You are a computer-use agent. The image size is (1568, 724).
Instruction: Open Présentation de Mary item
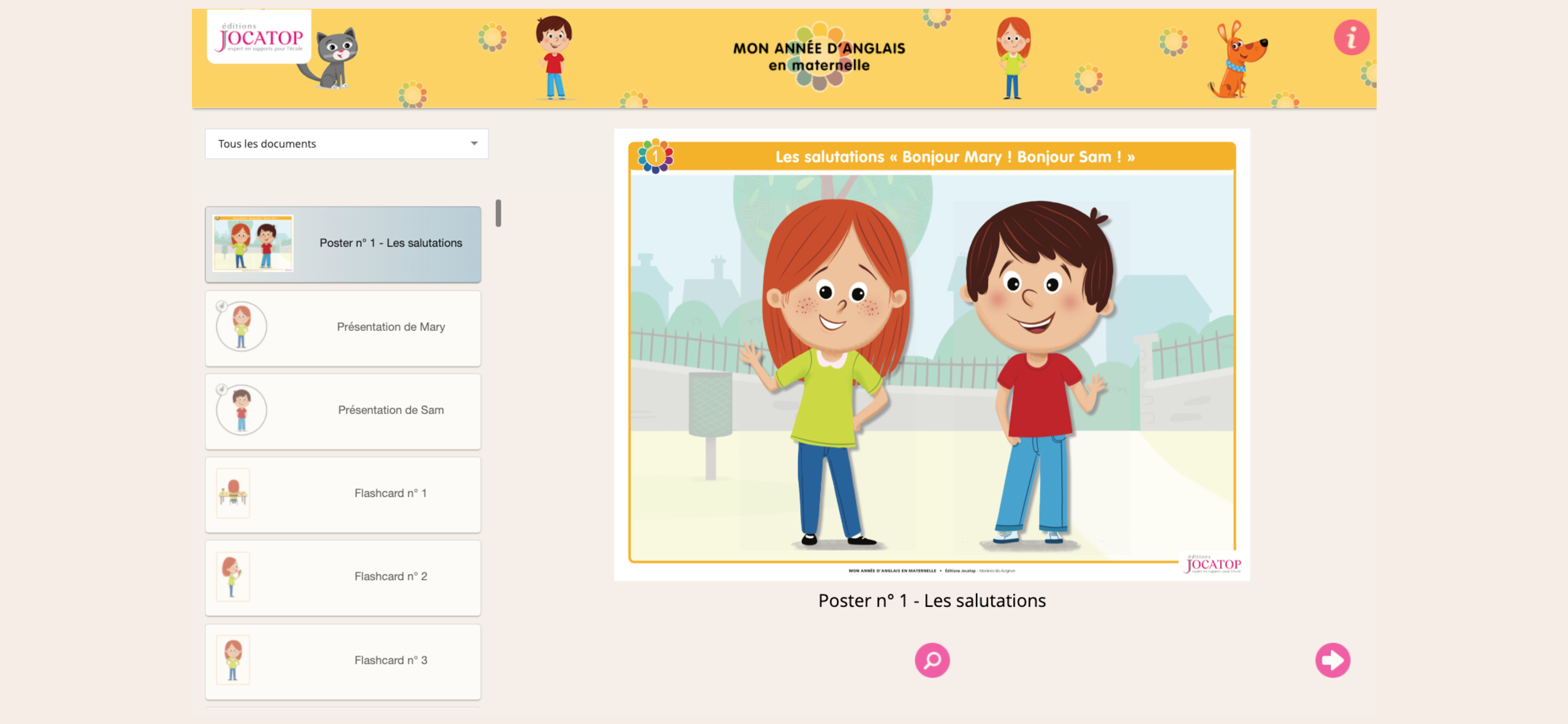click(x=390, y=328)
